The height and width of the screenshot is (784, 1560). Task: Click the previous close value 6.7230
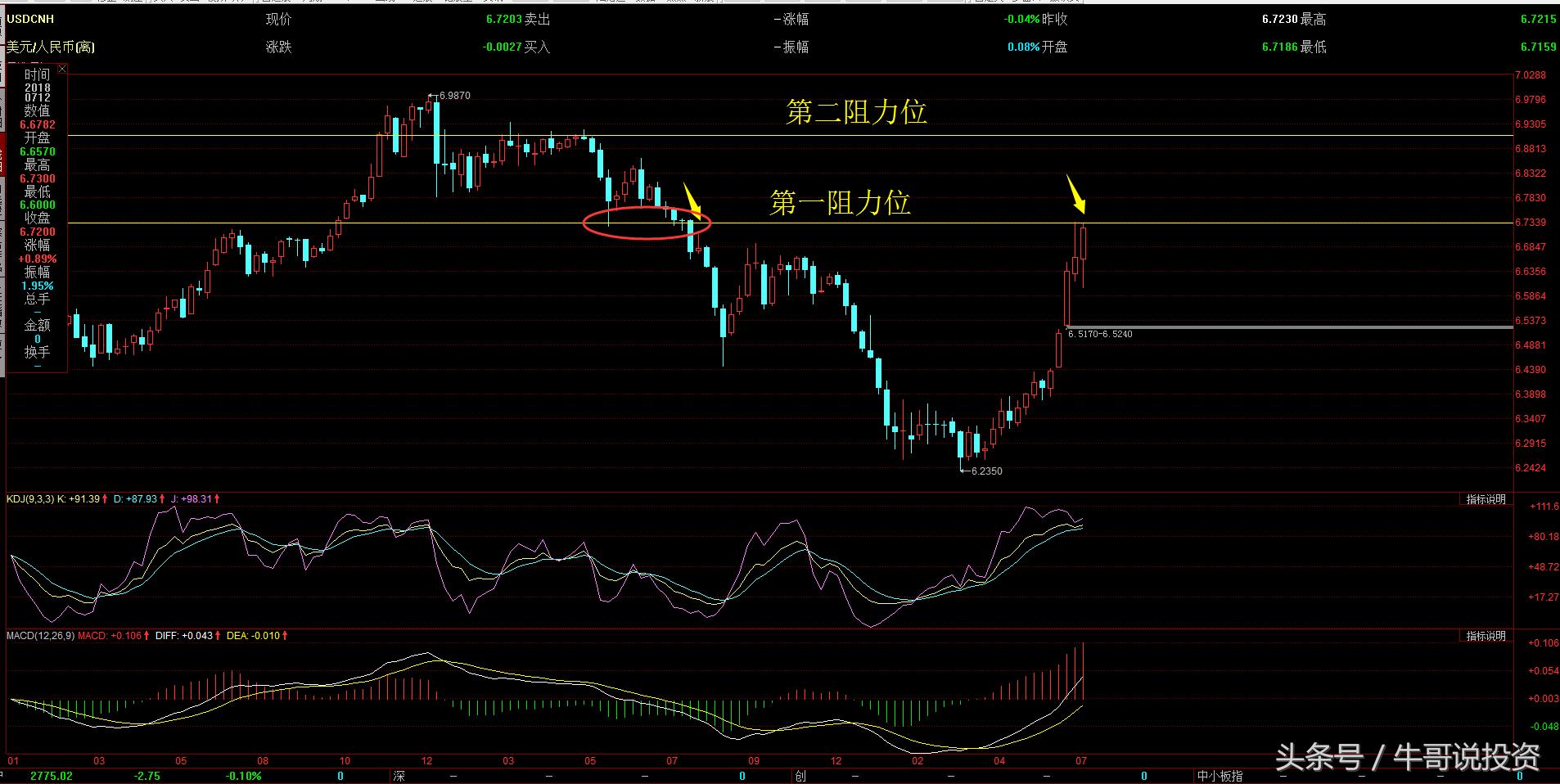coord(1280,19)
